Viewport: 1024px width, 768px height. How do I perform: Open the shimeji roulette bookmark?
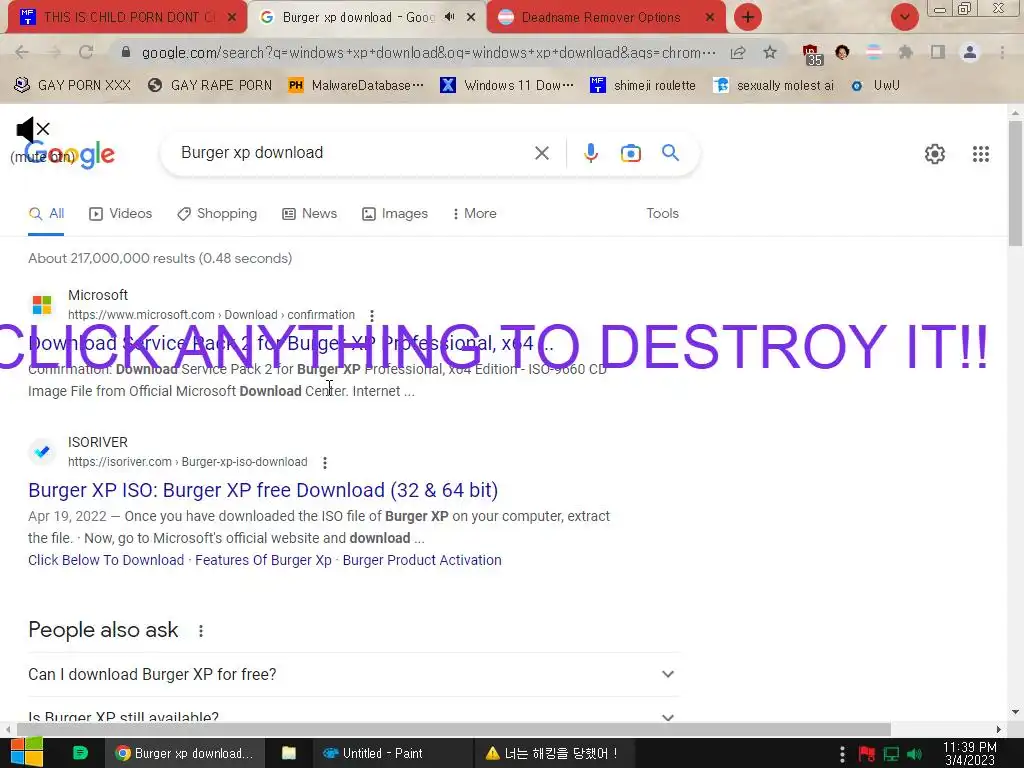click(643, 86)
